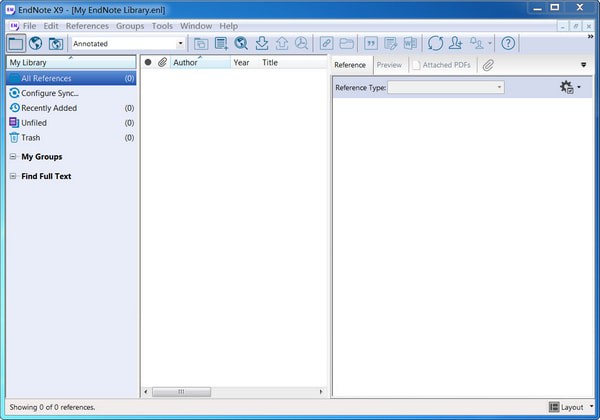600x420 pixels.
Task: Click the horizontal scrollbar in reference list
Action: tap(181, 391)
